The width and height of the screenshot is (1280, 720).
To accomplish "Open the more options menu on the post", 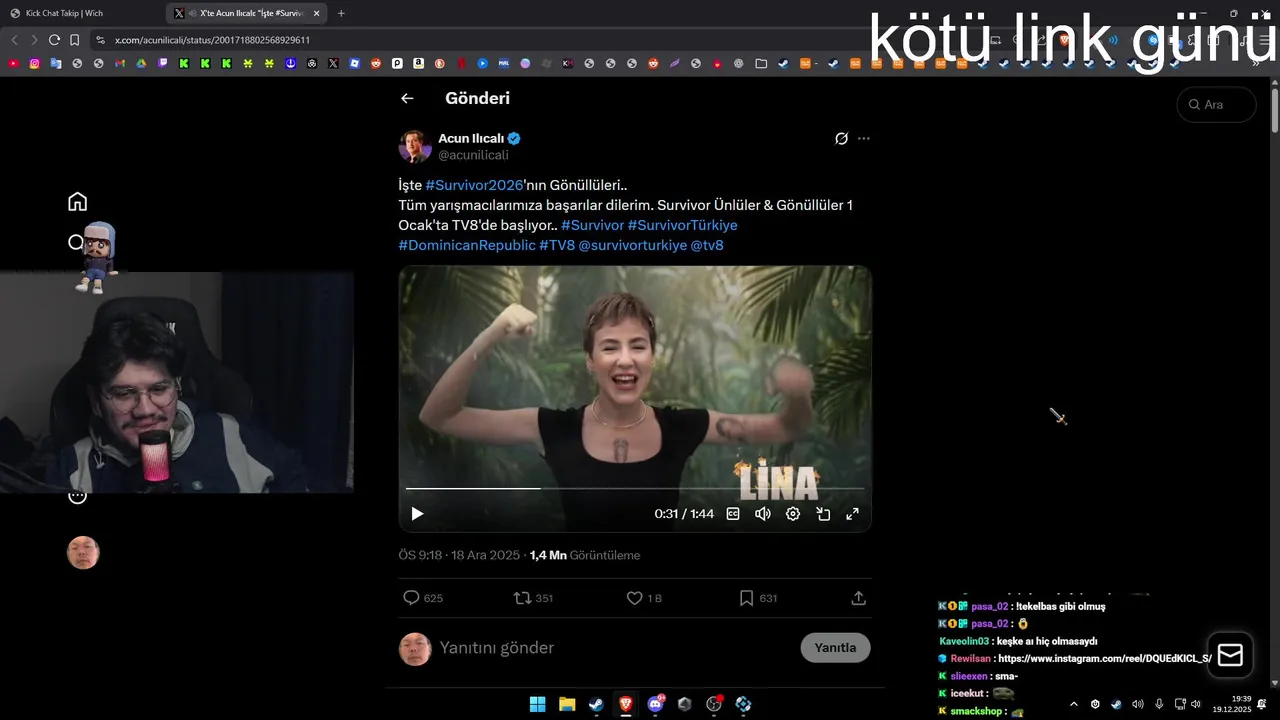I will [x=864, y=138].
